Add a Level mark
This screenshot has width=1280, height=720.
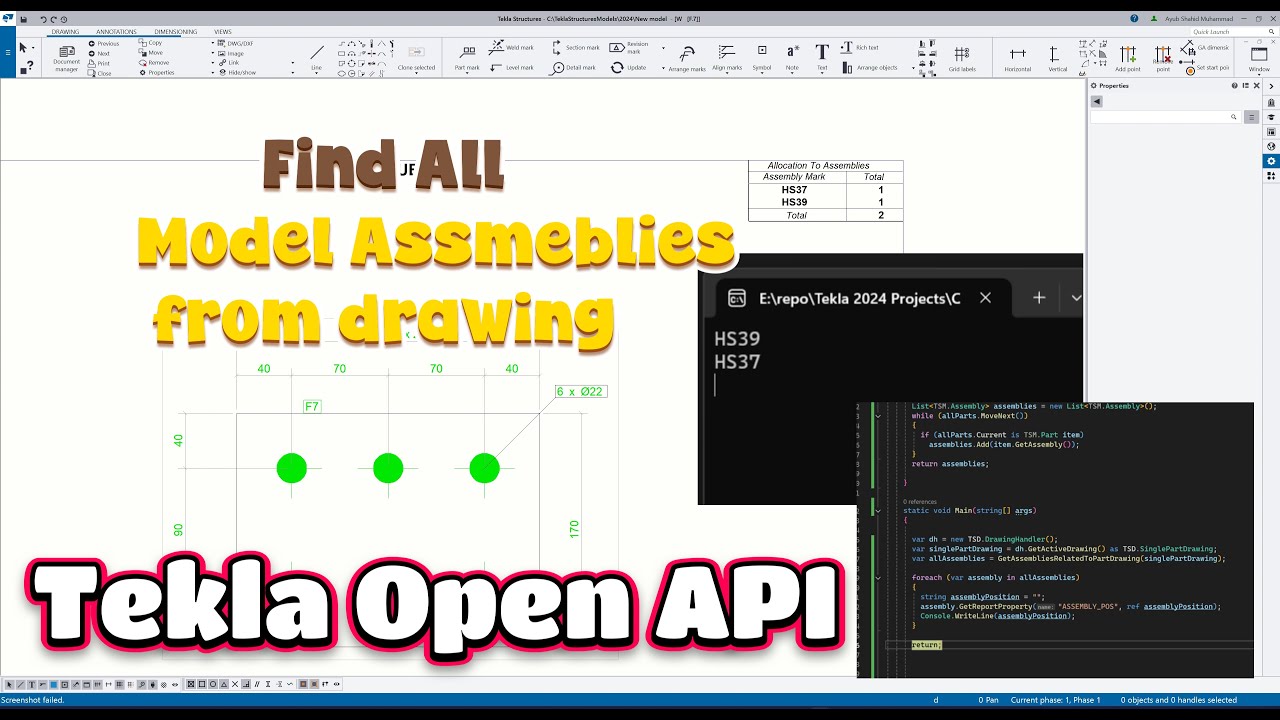click(x=512, y=67)
